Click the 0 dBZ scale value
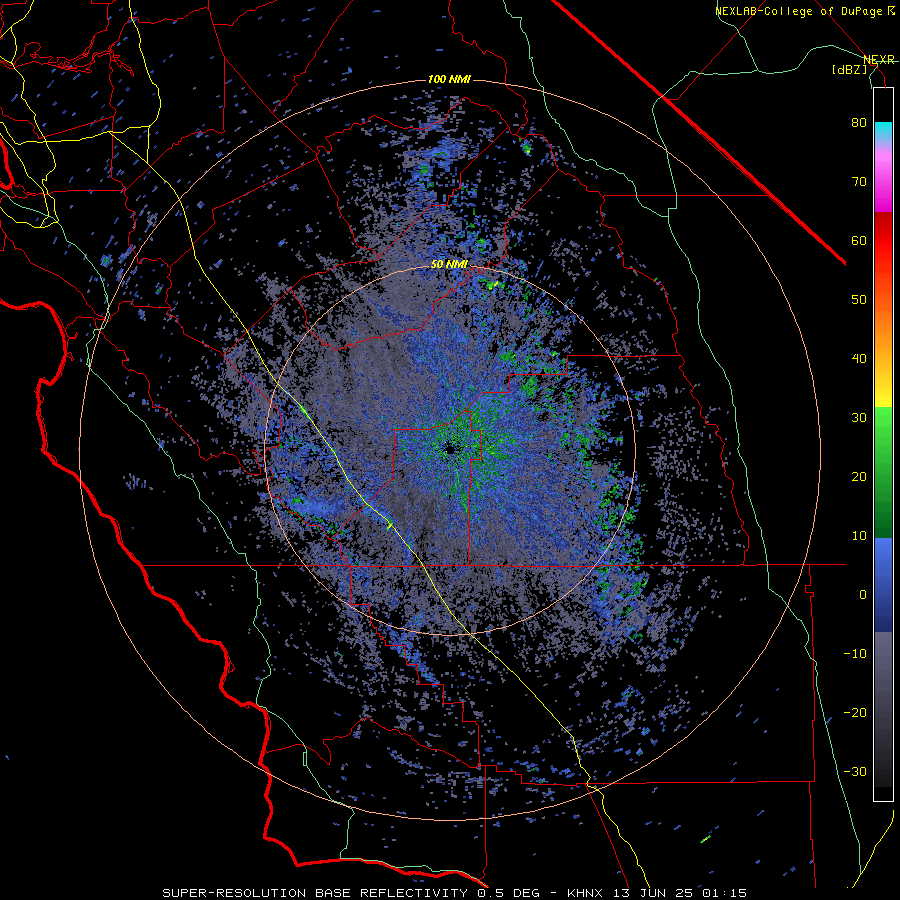This screenshot has width=900, height=900. point(863,595)
